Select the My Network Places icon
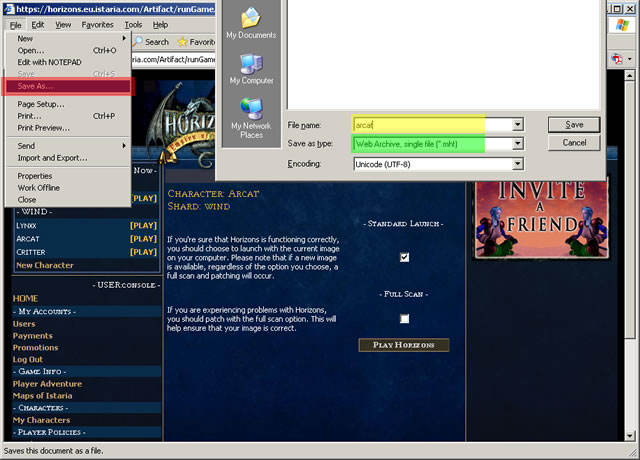Image resolution: width=640 pixels, height=460 pixels. pos(251,110)
